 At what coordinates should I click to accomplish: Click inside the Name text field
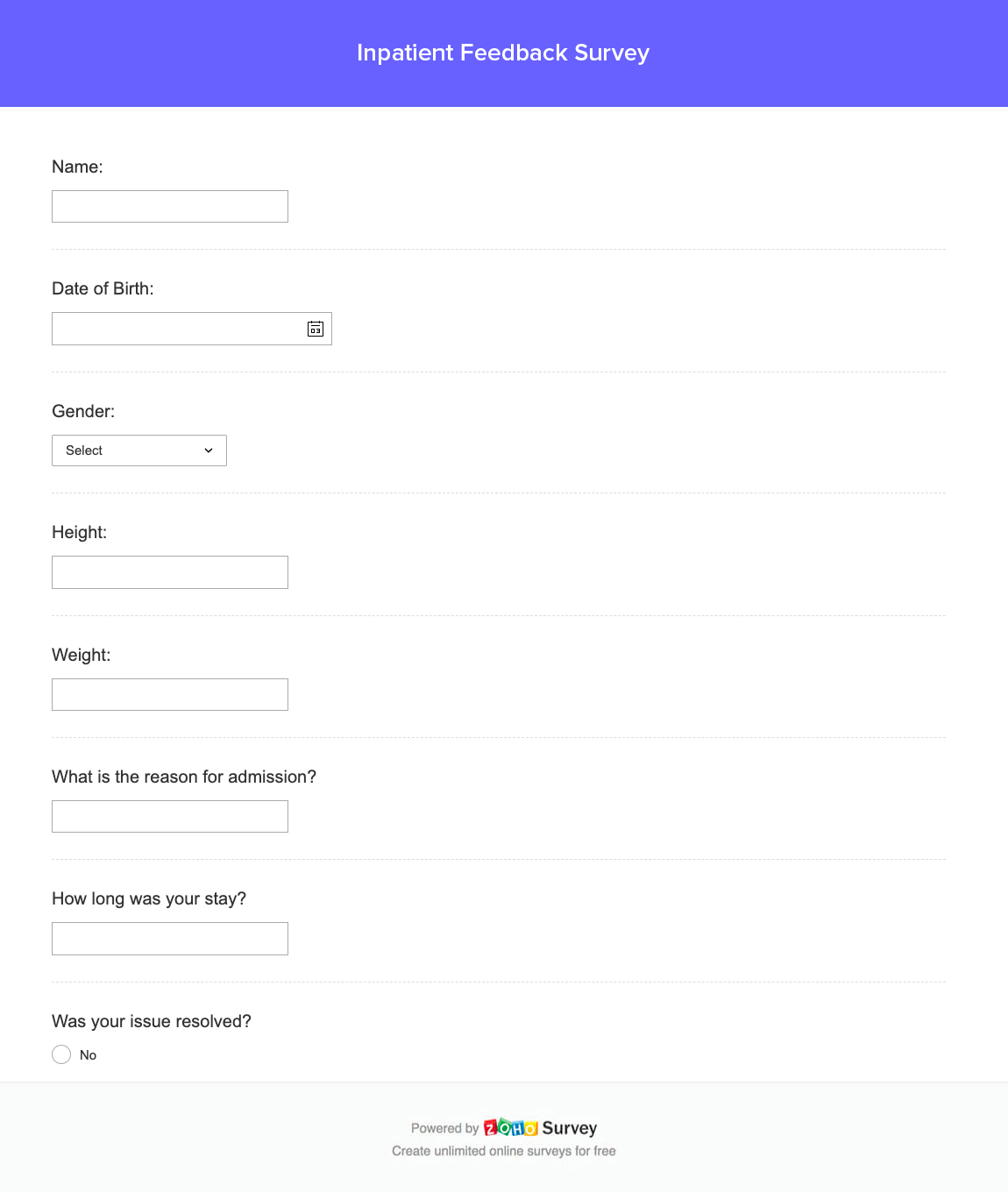[x=169, y=206]
